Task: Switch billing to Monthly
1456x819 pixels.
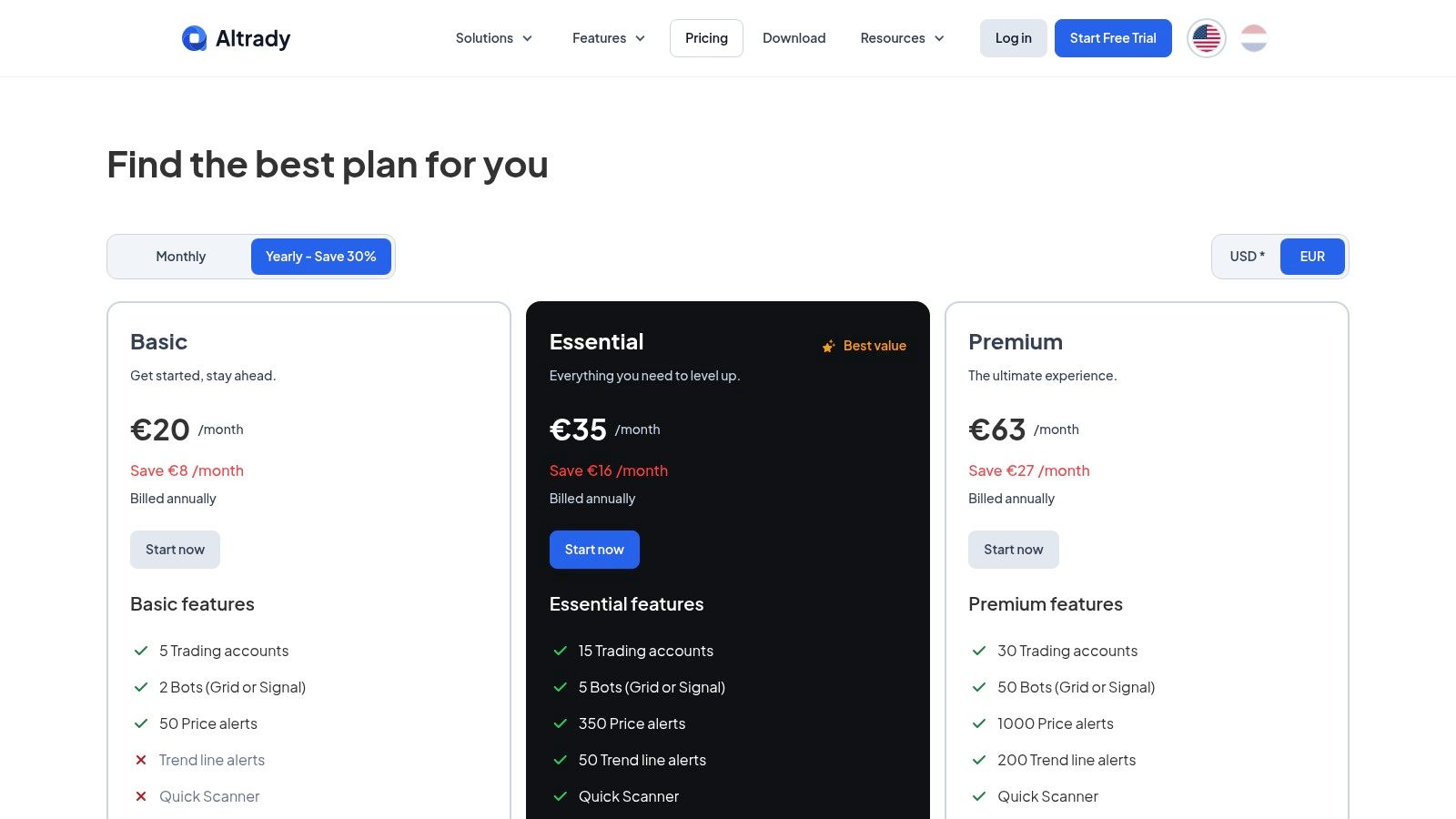Action: (x=180, y=256)
